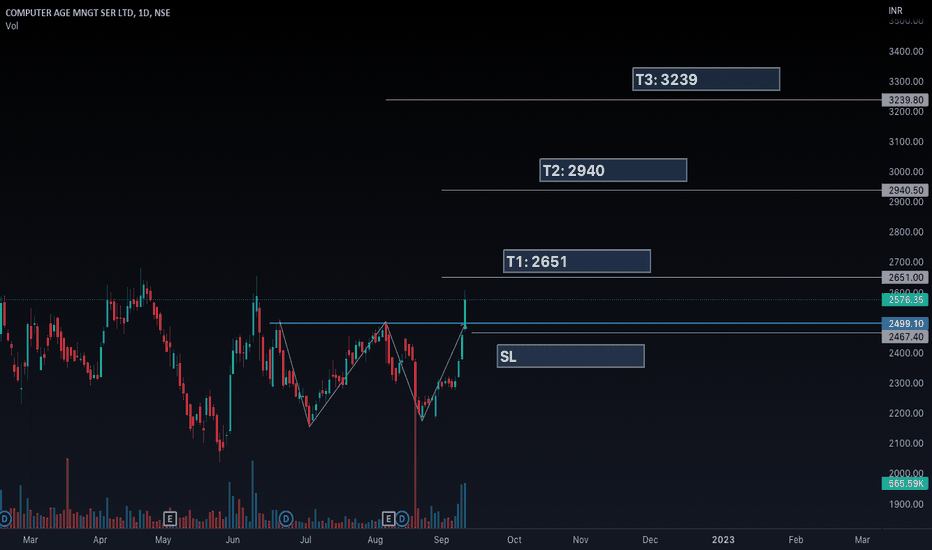Click the Jul label on time axis
This screenshot has height=550, width=932.
click(x=306, y=540)
